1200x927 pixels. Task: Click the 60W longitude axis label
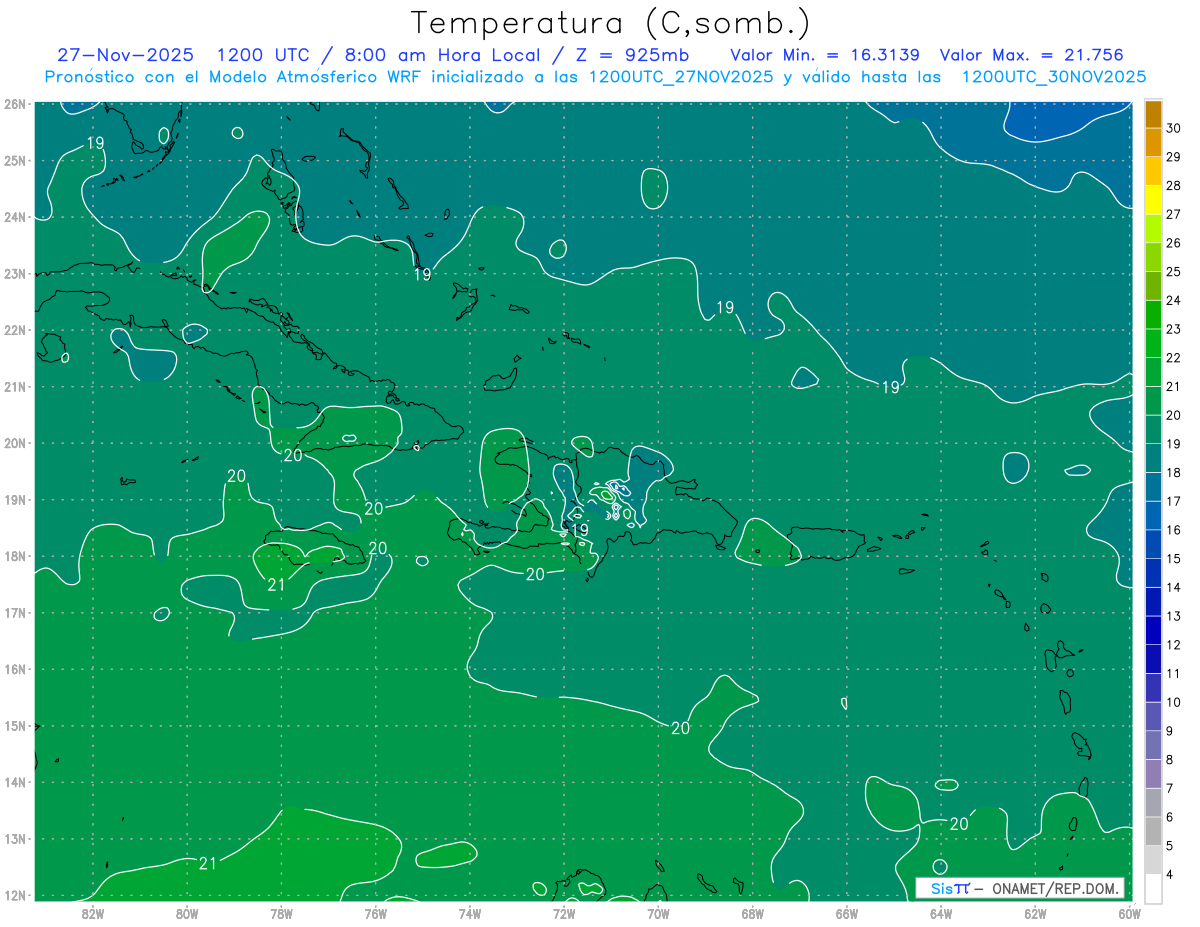point(1130,912)
